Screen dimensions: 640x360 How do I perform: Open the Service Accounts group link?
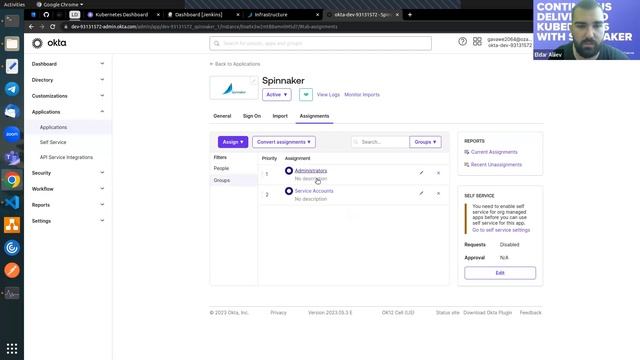pos(314,191)
